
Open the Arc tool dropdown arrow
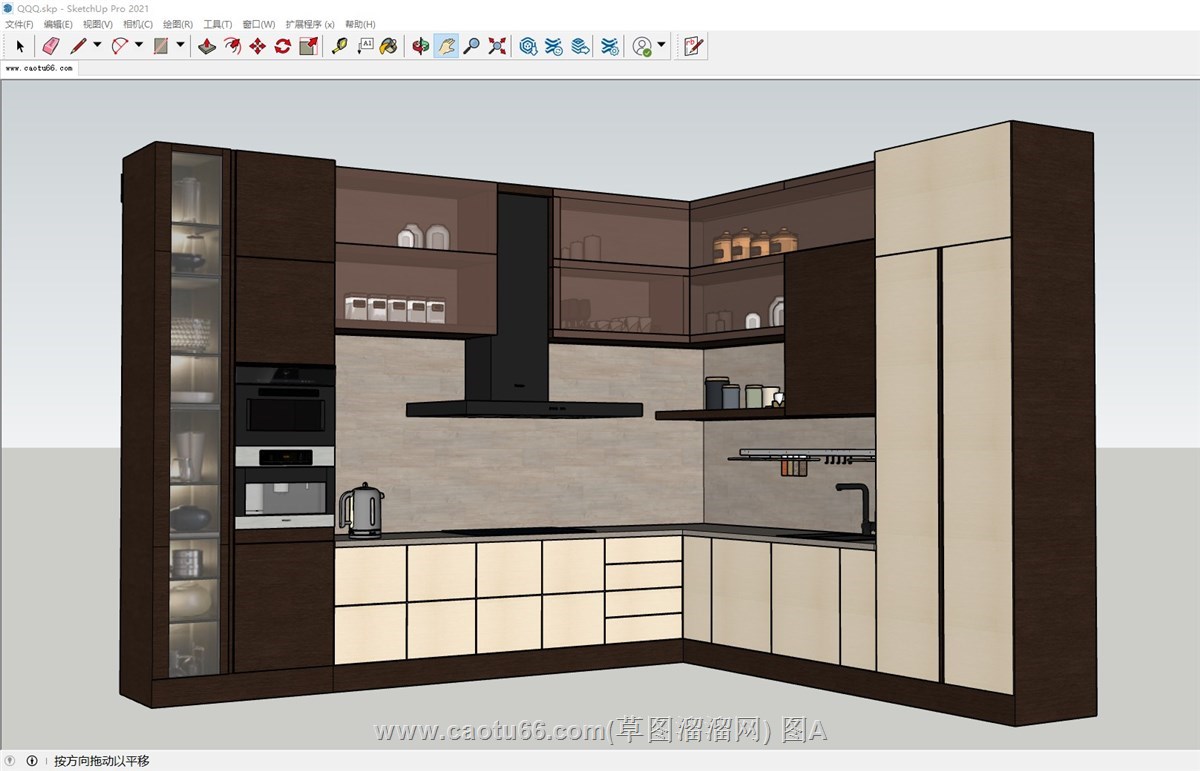pos(139,45)
